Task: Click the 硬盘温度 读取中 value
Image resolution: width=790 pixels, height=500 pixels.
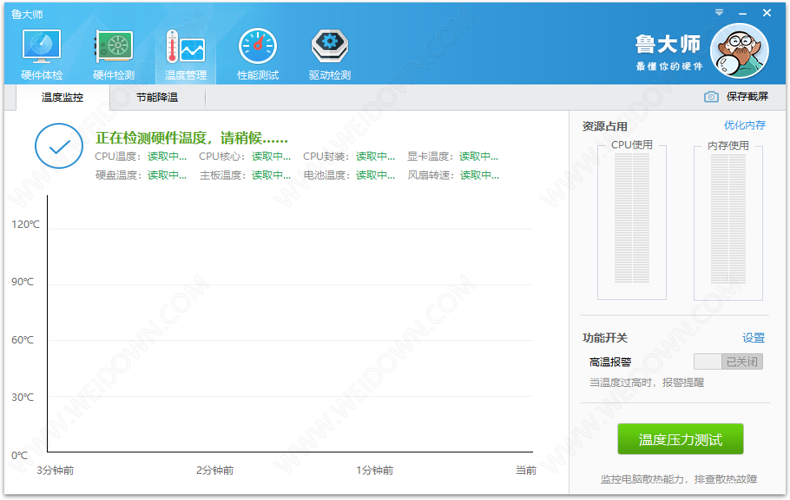Action: [x=167, y=175]
